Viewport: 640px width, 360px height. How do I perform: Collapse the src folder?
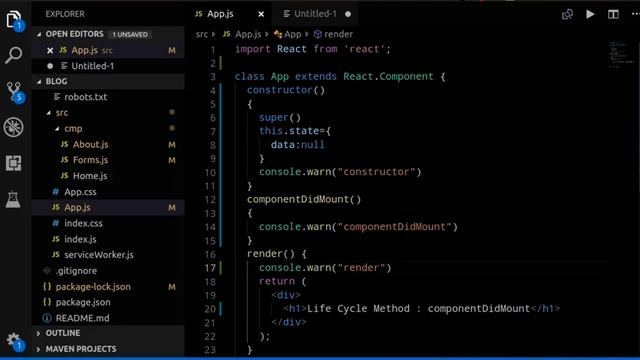tap(62, 113)
